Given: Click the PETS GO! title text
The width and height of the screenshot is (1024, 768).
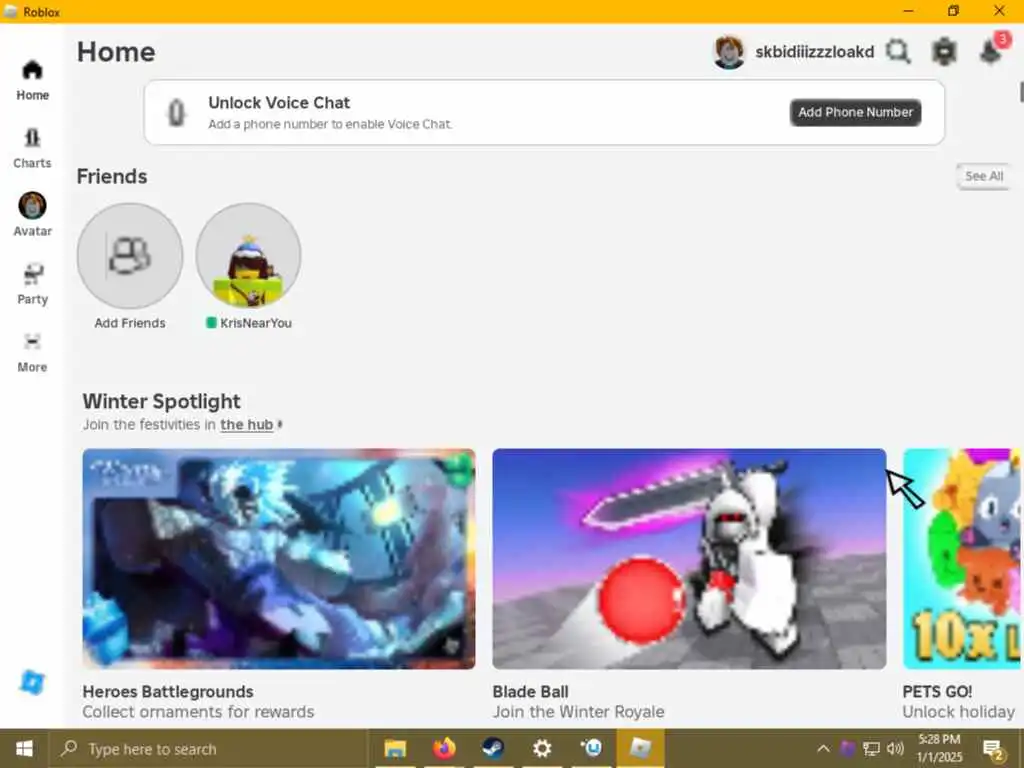Looking at the screenshot, I should coord(937,692).
